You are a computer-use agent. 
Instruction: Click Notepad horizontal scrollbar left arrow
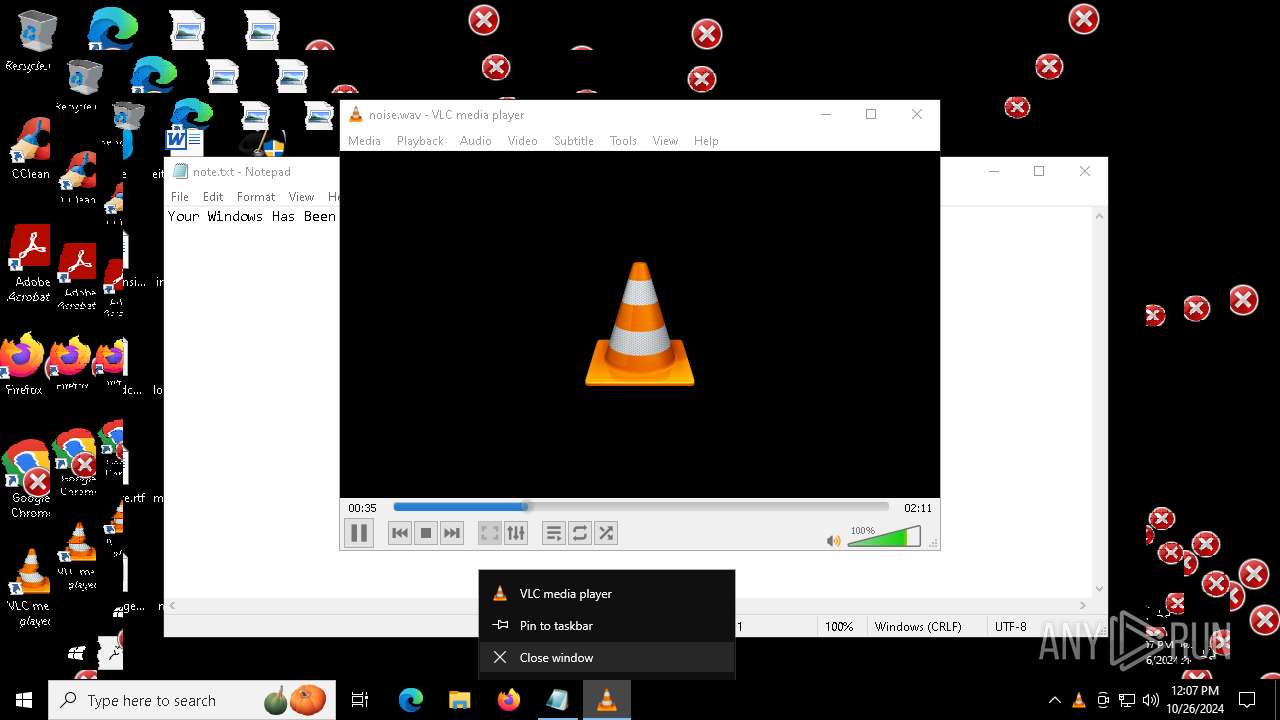pos(173,605)
